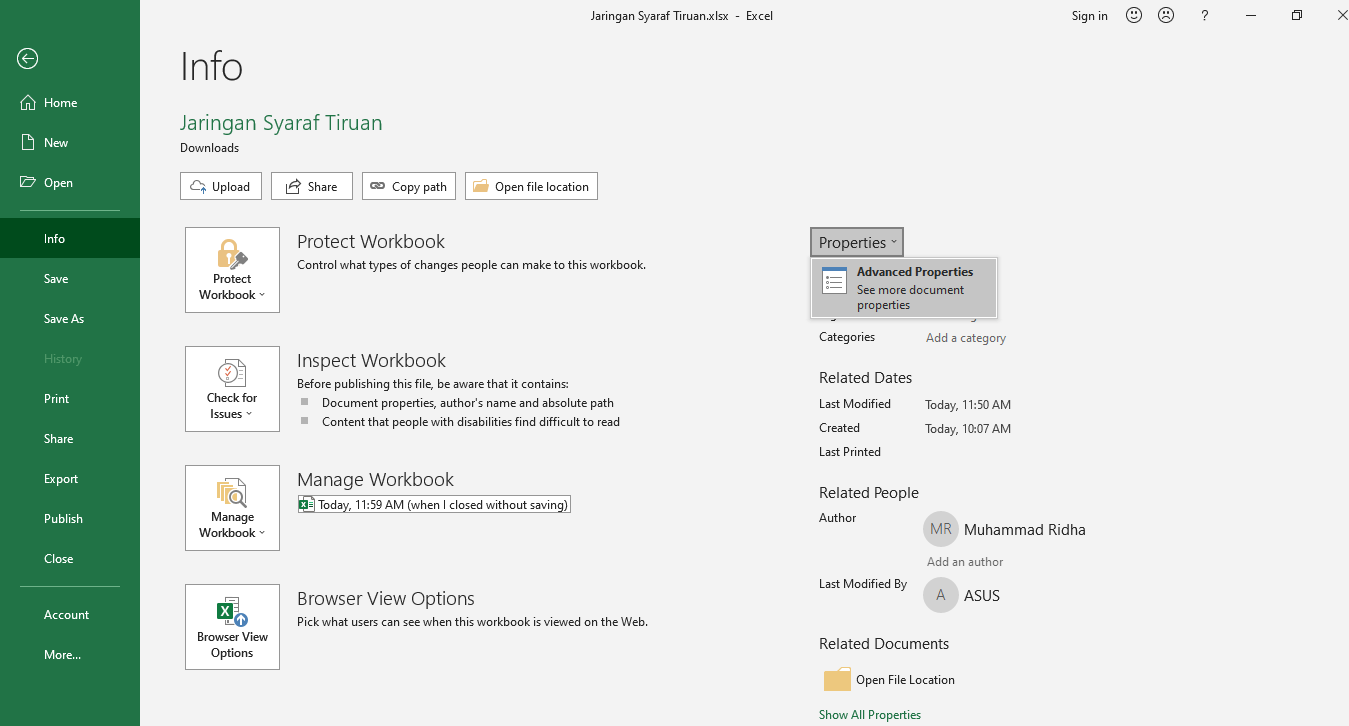Screen dimensions: 1349x726
Task: Click the Muhammad Ridha author avatar
Action: click(940, 529)
